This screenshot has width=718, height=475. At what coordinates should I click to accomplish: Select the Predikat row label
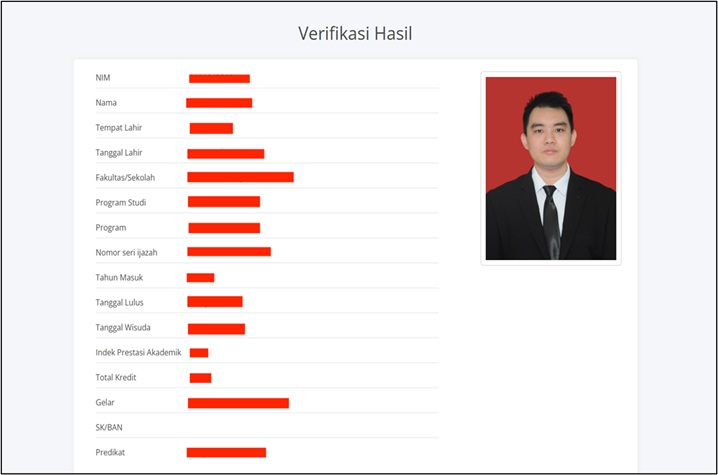[110, 452]
